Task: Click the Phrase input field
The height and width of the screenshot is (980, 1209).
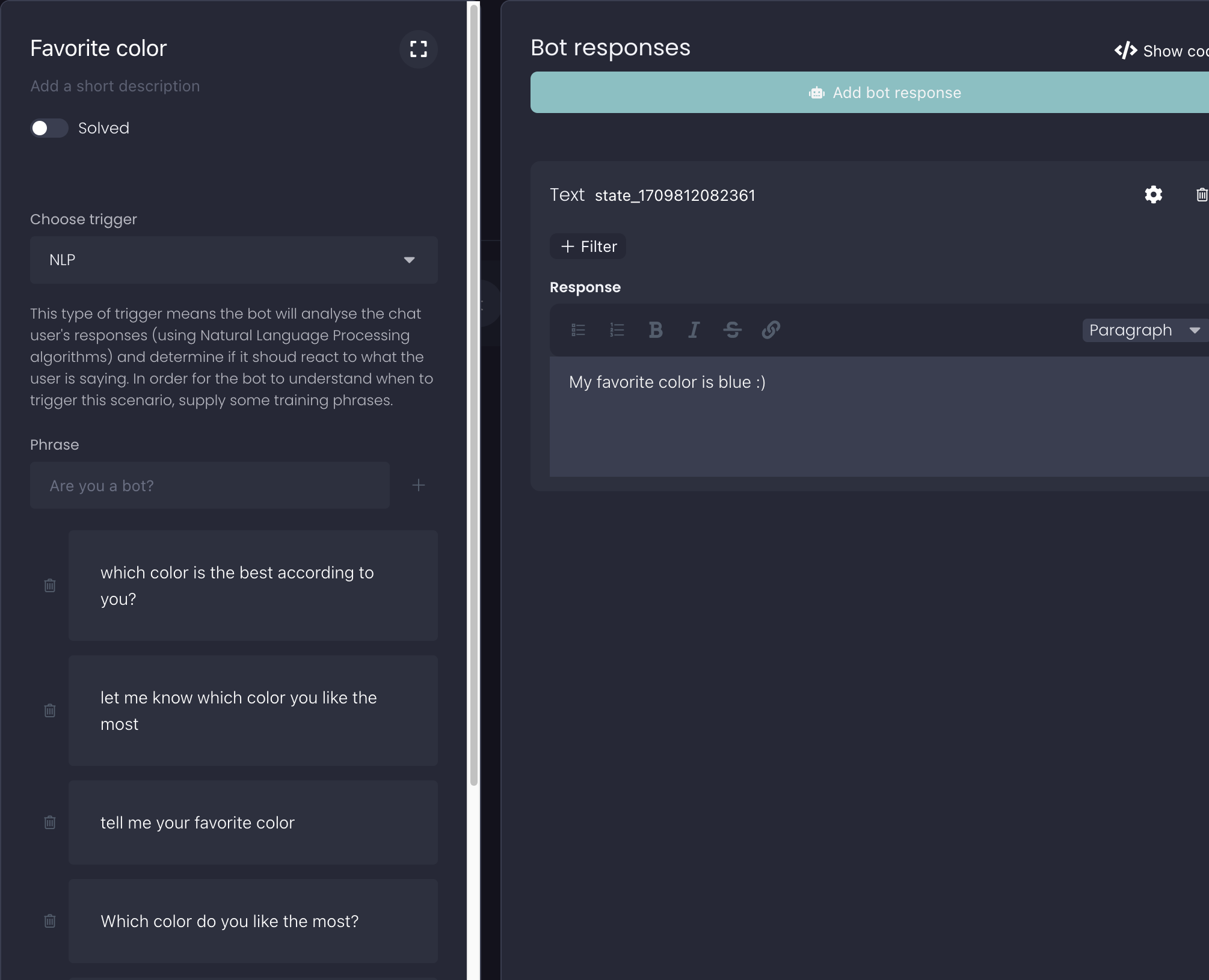Action: coord(209,485)
